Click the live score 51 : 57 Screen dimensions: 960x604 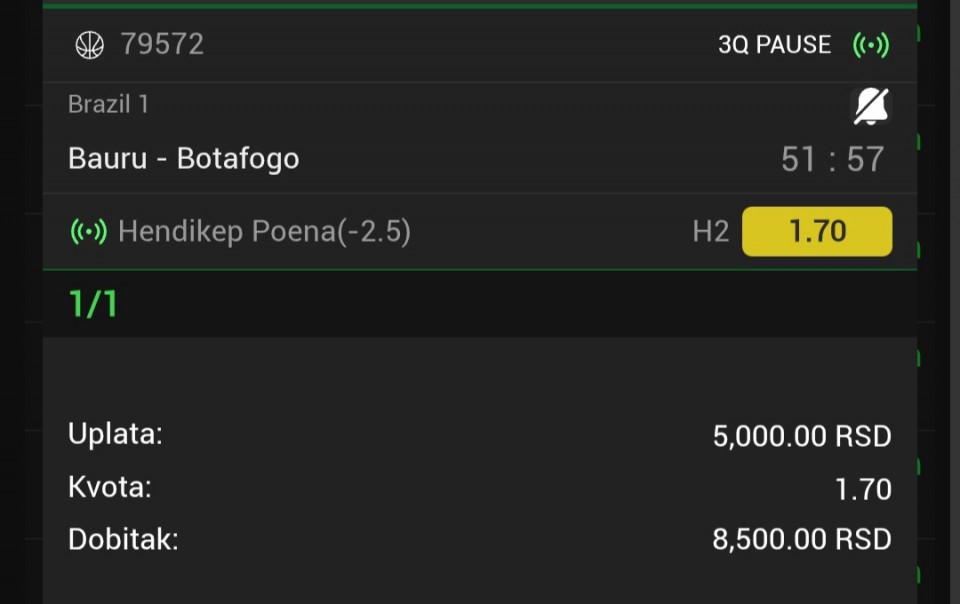(x=832, y=159)
